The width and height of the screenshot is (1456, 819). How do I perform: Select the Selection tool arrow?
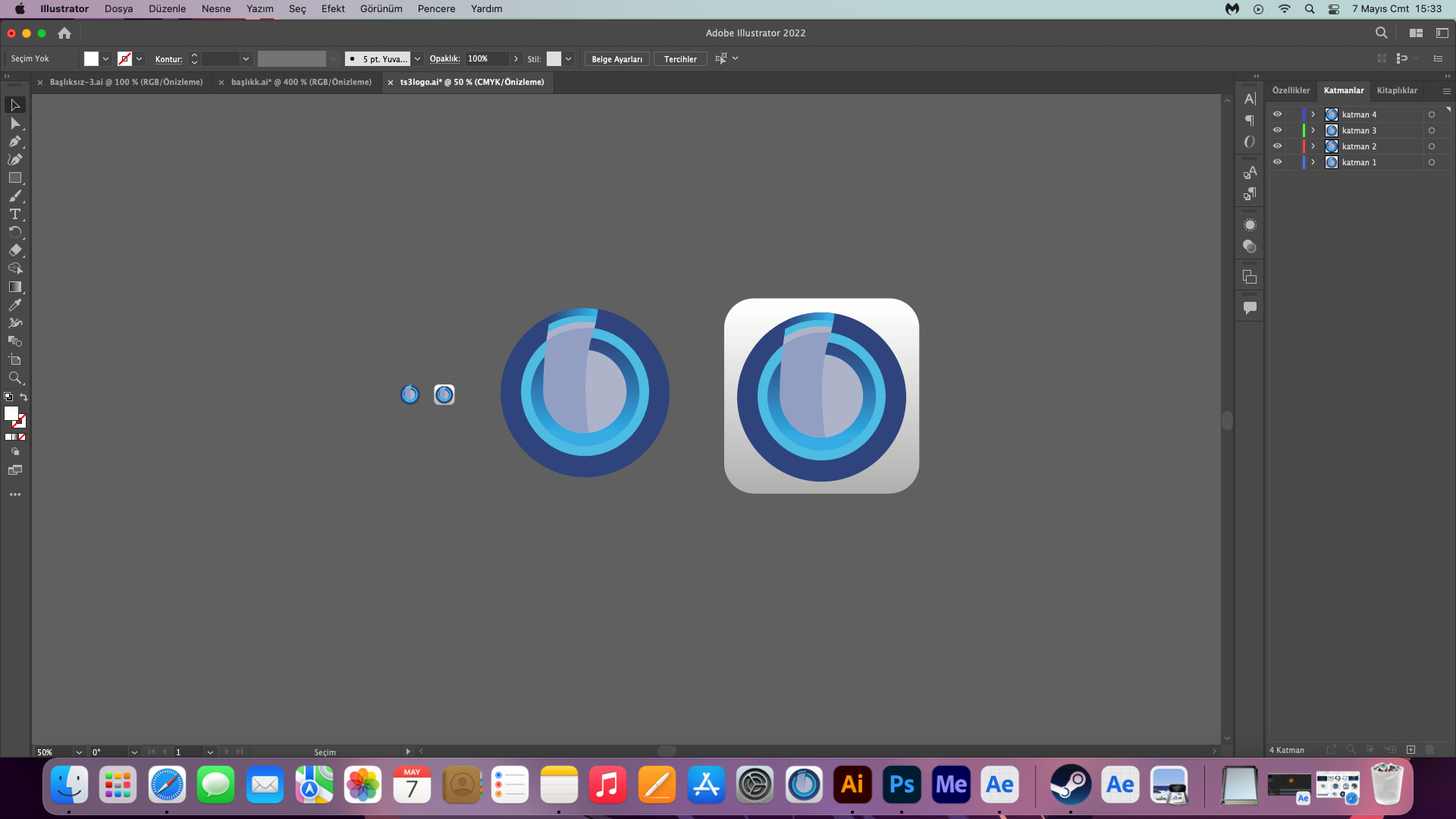point(15,105)
